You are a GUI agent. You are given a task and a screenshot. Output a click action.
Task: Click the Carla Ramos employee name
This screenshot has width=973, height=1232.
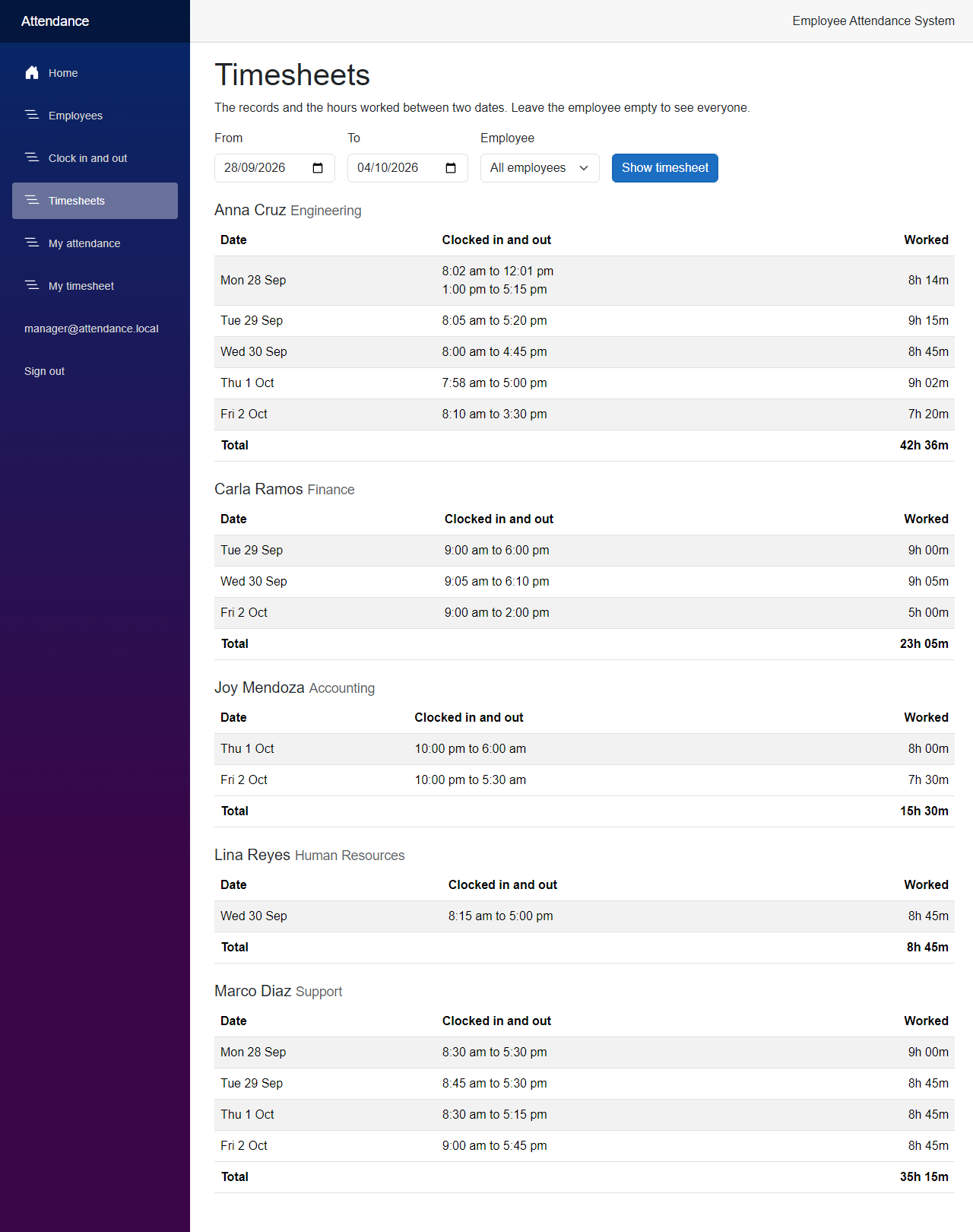[x=258, y=489]
